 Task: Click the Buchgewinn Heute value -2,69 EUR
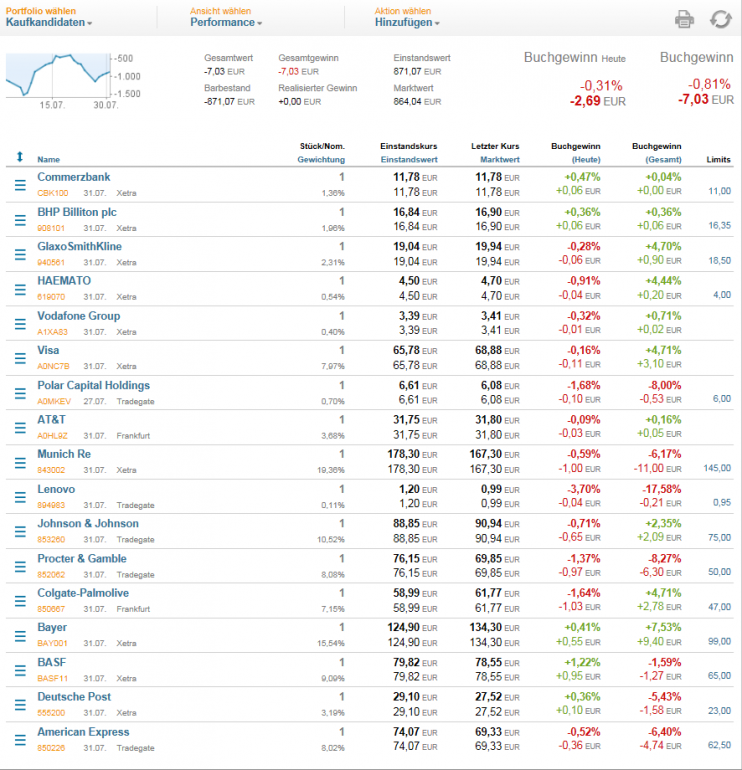point(598,101)
